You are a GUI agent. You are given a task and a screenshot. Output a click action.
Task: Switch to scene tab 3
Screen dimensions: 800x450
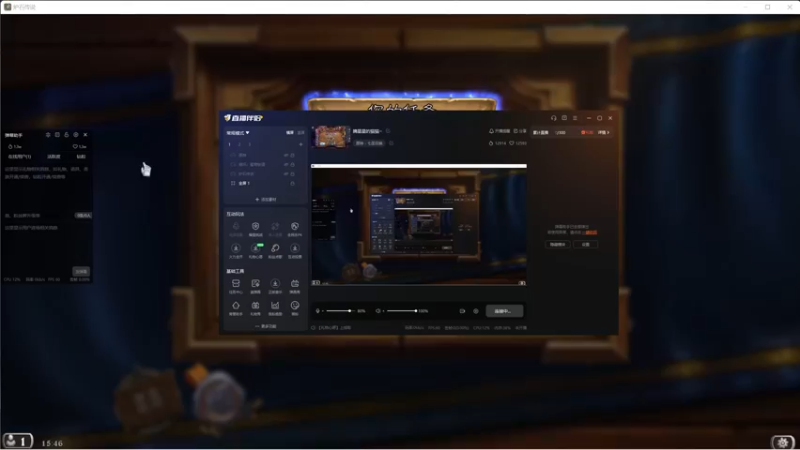(249, 144)
